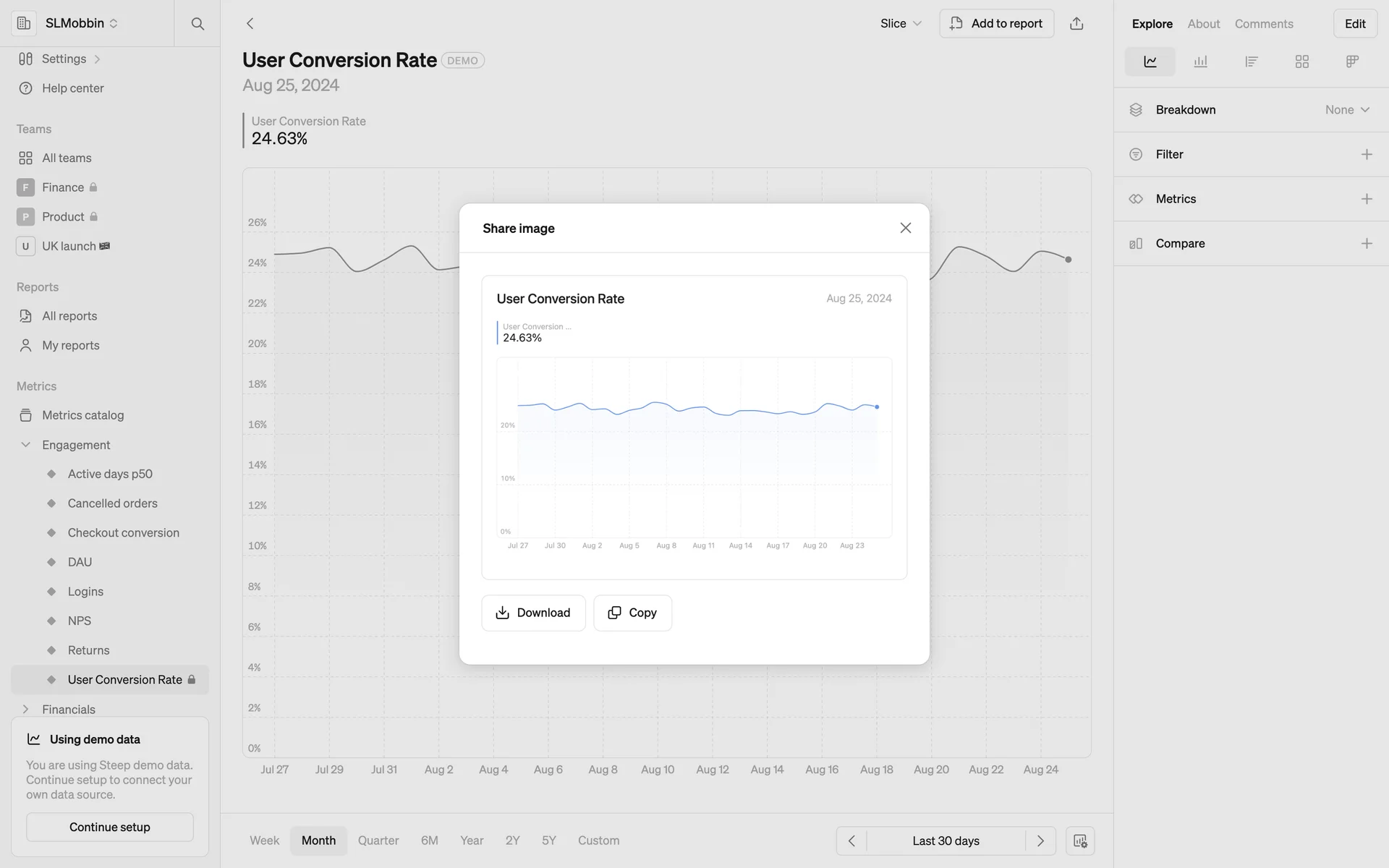Open calendar settings icon at bottom right
Viewport: 1389px width, 868px height.
click(1079, 841)
